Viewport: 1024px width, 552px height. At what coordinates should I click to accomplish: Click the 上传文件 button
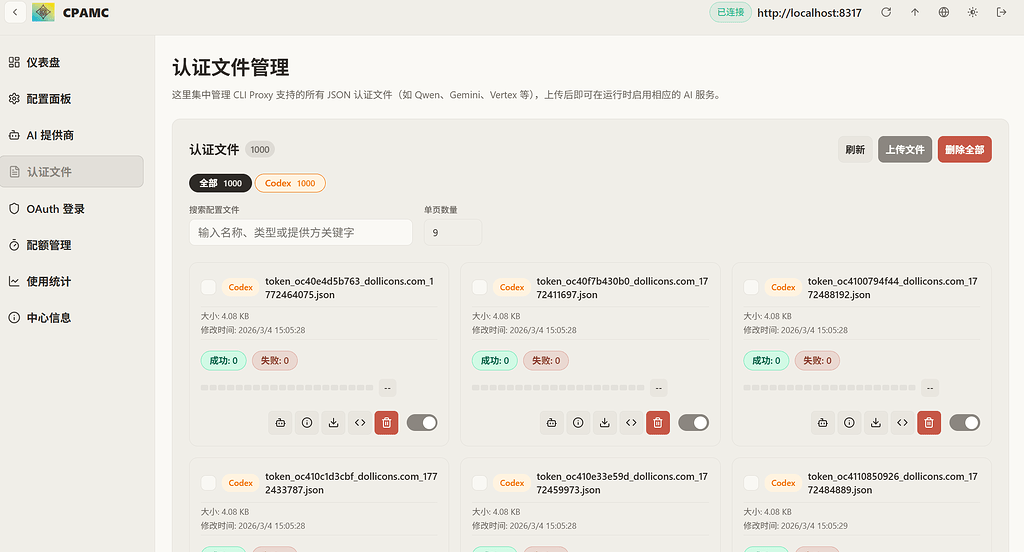(x=904, y=150)
